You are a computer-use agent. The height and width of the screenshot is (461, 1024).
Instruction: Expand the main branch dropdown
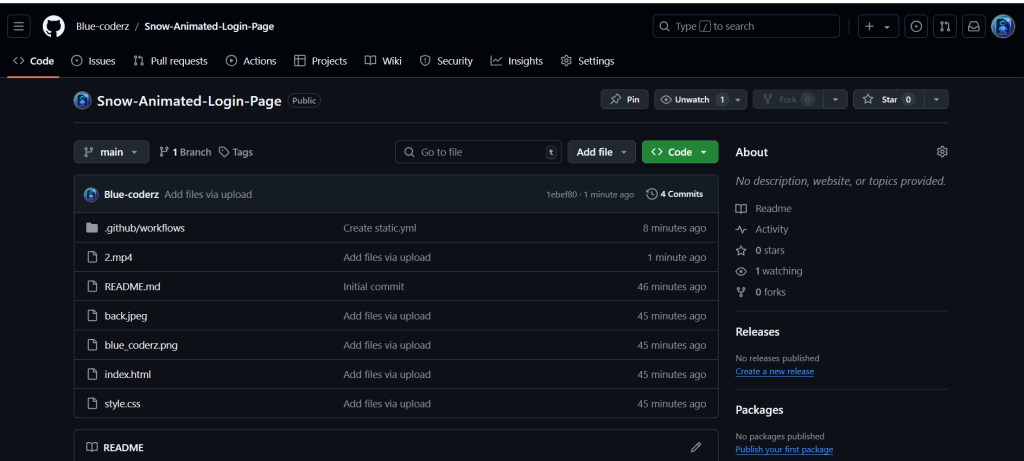click(x=111, y=151)
